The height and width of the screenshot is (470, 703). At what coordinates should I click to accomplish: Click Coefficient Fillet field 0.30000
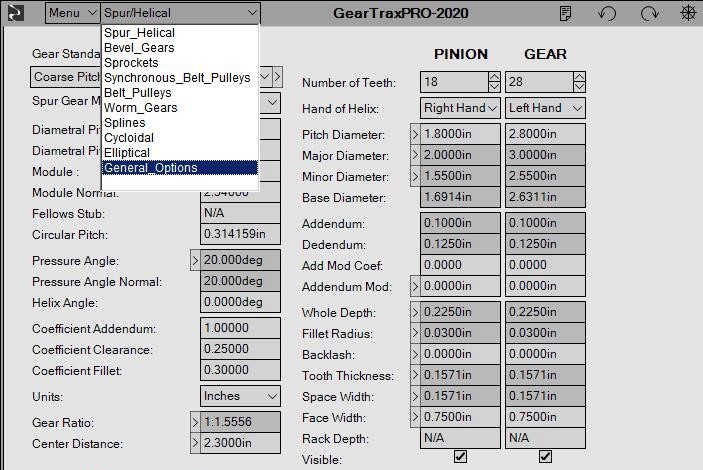click(x=240, y=370)
